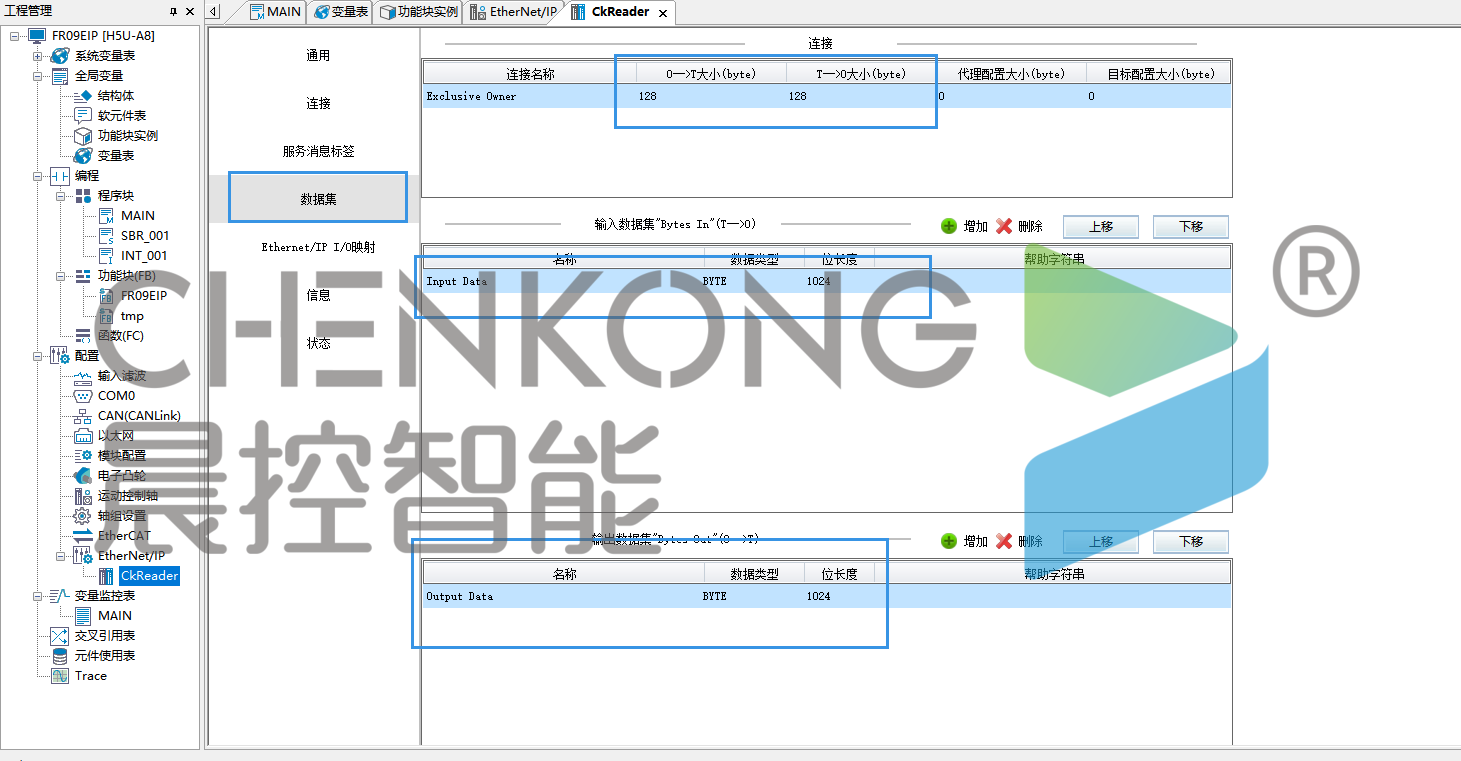Open the INT_001 interrupt program icon
1461x761 pixels.
106,256
